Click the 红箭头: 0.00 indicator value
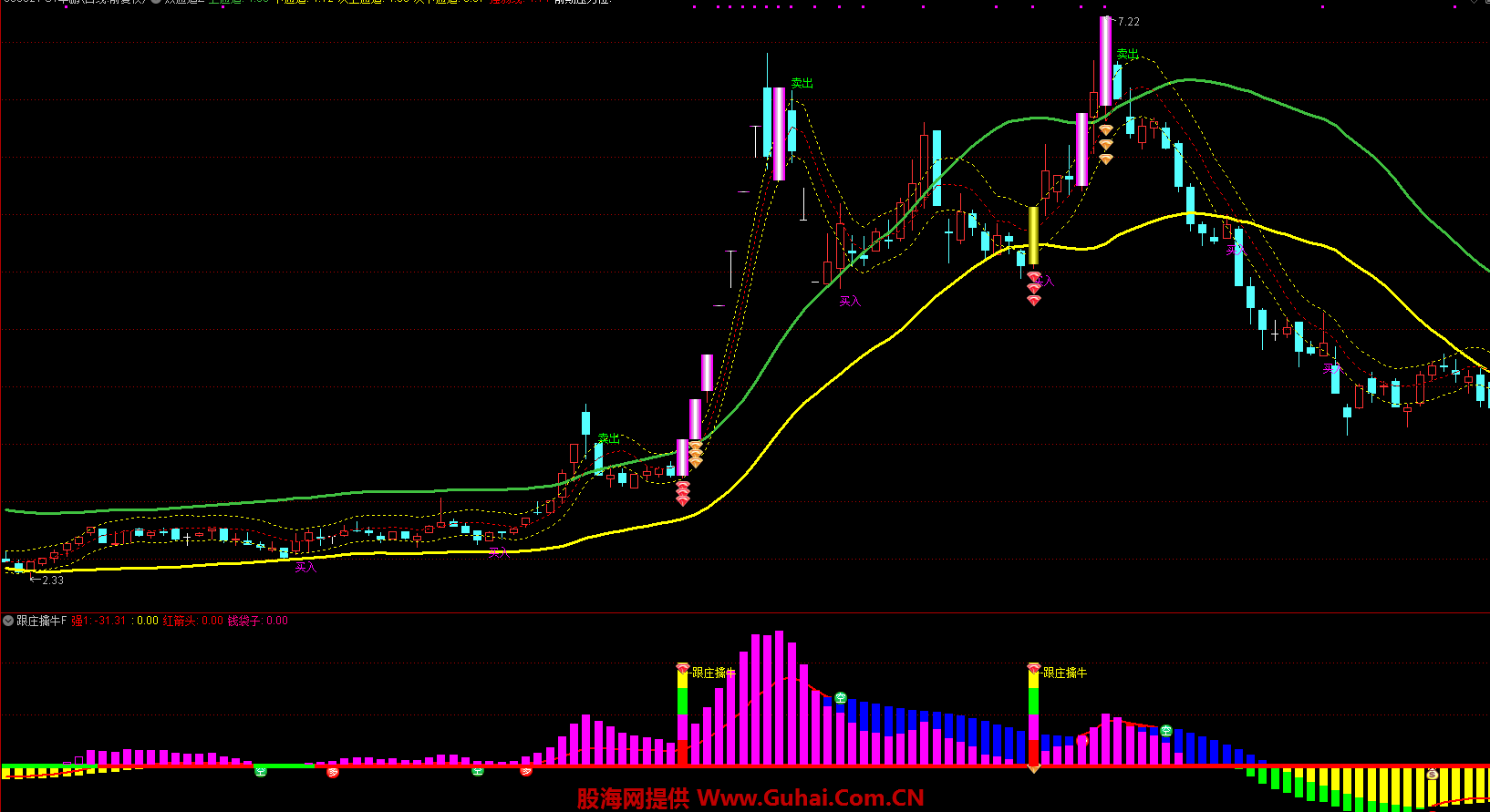 193,621
